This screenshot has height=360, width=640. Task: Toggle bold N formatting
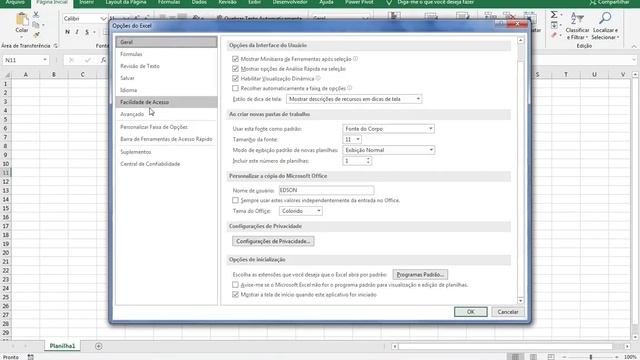[x=67, y=32]
